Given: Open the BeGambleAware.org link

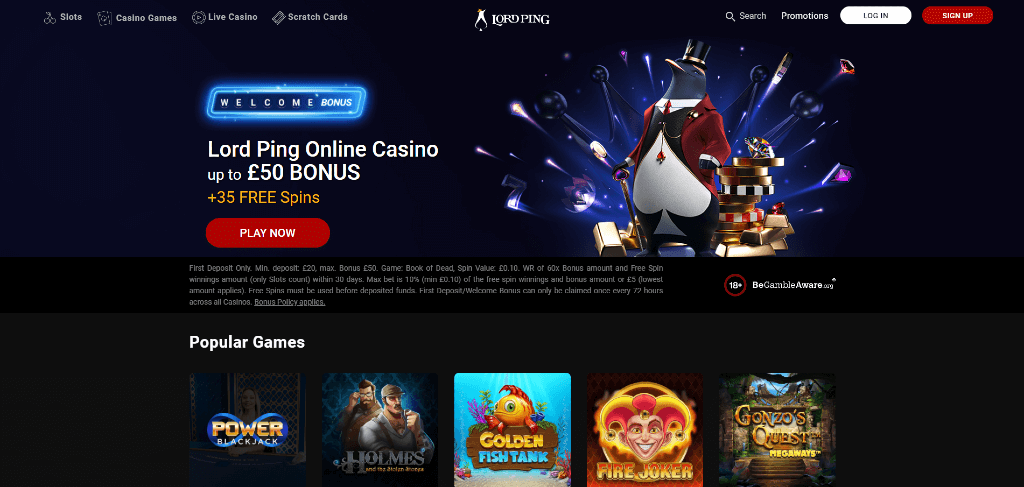Looking at the screenshot, I should (793, 285).
